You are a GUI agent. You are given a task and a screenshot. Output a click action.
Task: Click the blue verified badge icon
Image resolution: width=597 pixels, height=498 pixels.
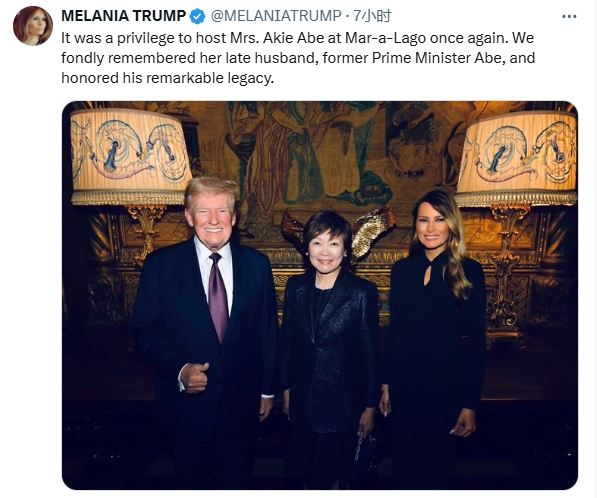197,16
